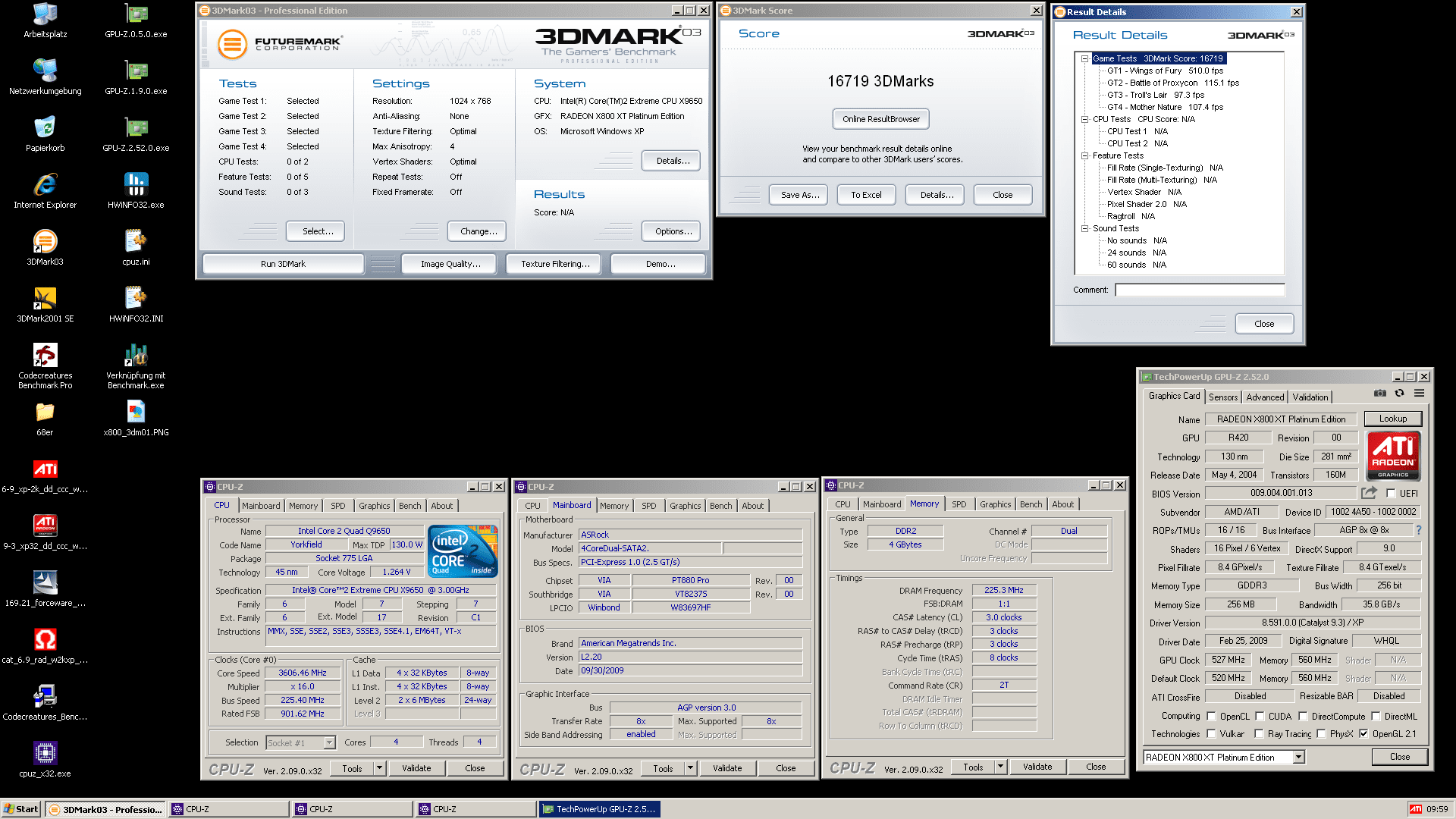Viewport: 1456px width, 819px height.
Task: Click the Run 3DMark button
Action: pos(283,264)
